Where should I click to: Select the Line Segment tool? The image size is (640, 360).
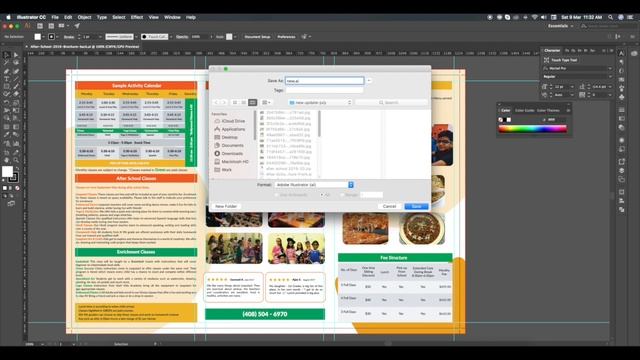pyautogui.click(x=16, y=79)
